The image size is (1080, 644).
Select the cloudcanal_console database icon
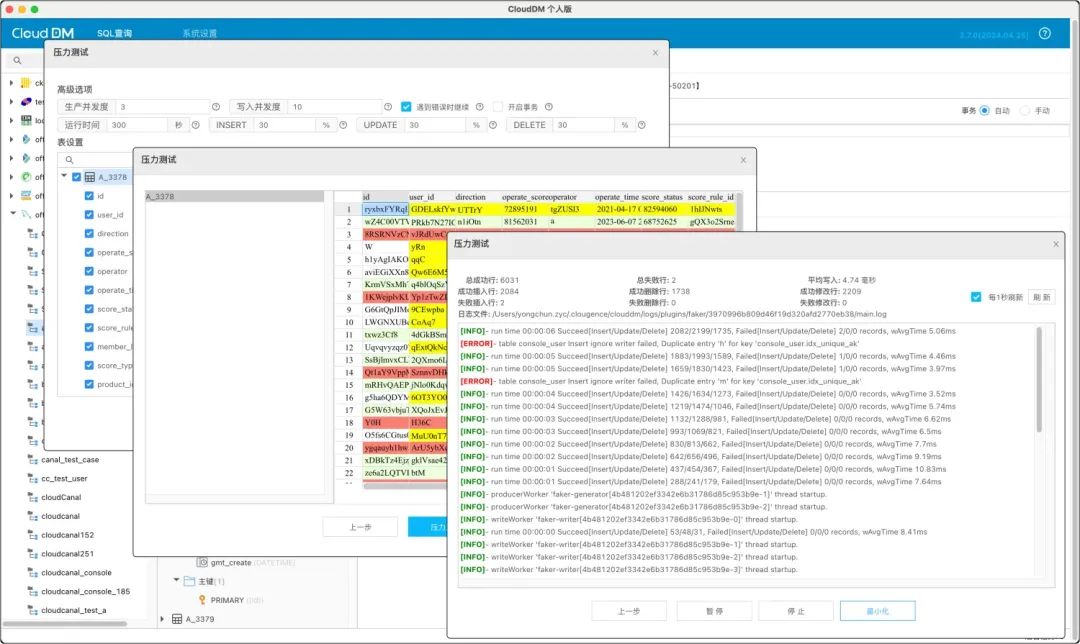pyautogui.click(x=32, y=572)
